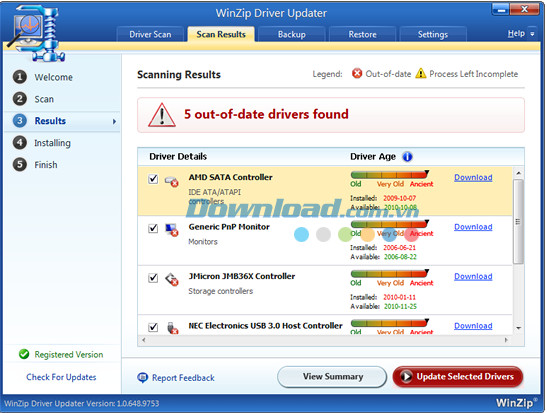This screenshot has width=547, height=413.
Task: Click NEC Electronics USB 3.0 Host Controller name
Action: pyautogui.click(x=265, y=326)
